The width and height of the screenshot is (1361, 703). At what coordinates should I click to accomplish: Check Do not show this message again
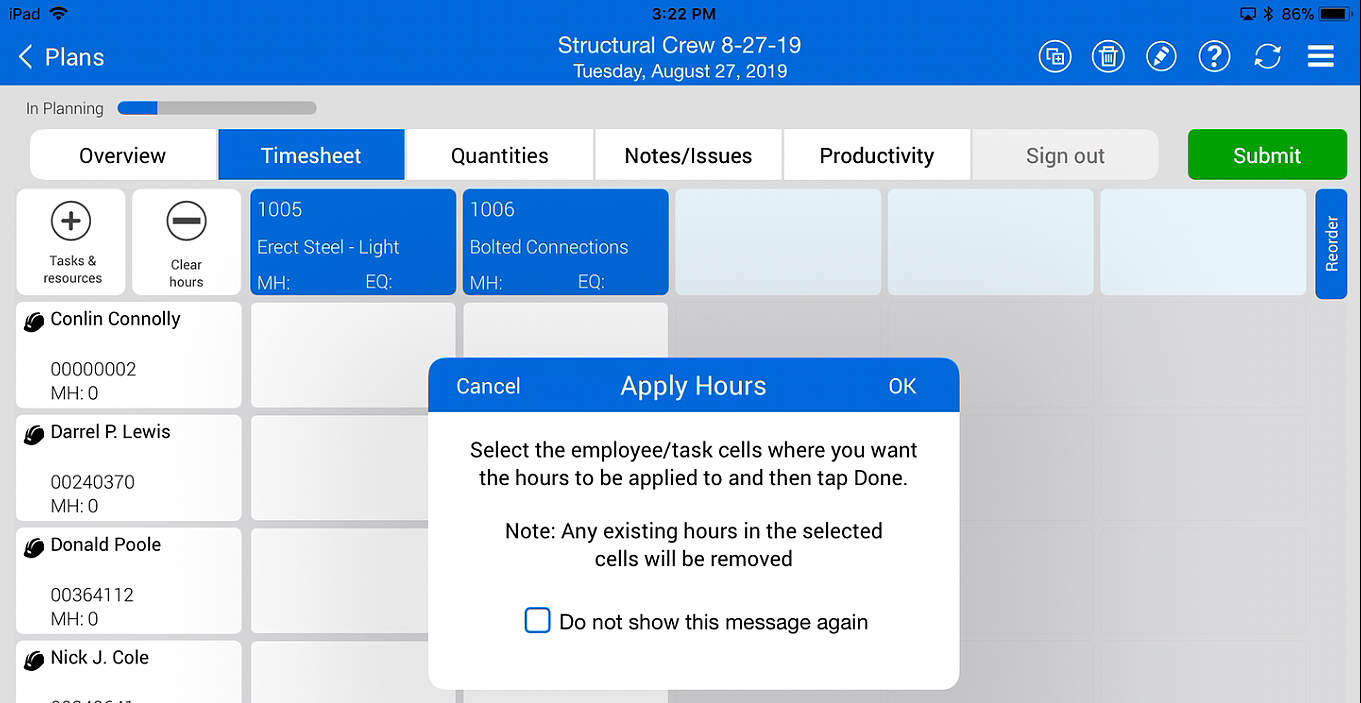tap(538, 621)
